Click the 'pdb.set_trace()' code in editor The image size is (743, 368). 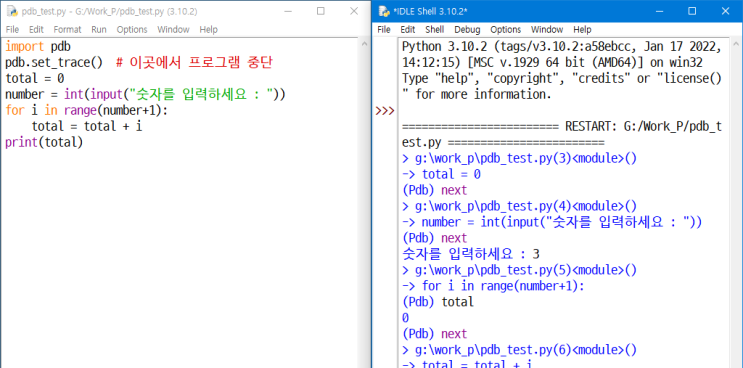tap(54, 63)
